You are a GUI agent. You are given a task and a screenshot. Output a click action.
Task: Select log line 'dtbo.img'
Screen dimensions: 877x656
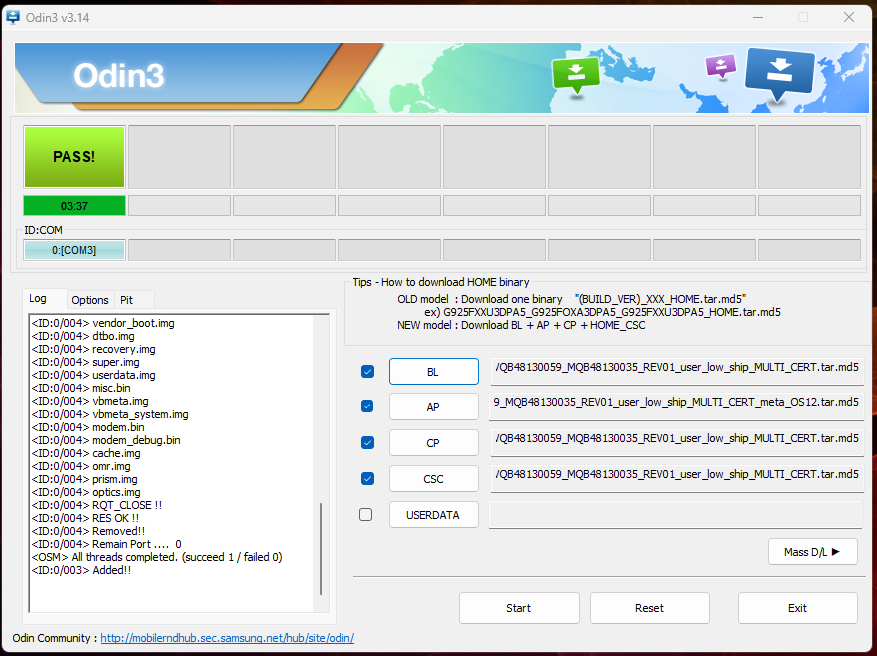(83, 336)
